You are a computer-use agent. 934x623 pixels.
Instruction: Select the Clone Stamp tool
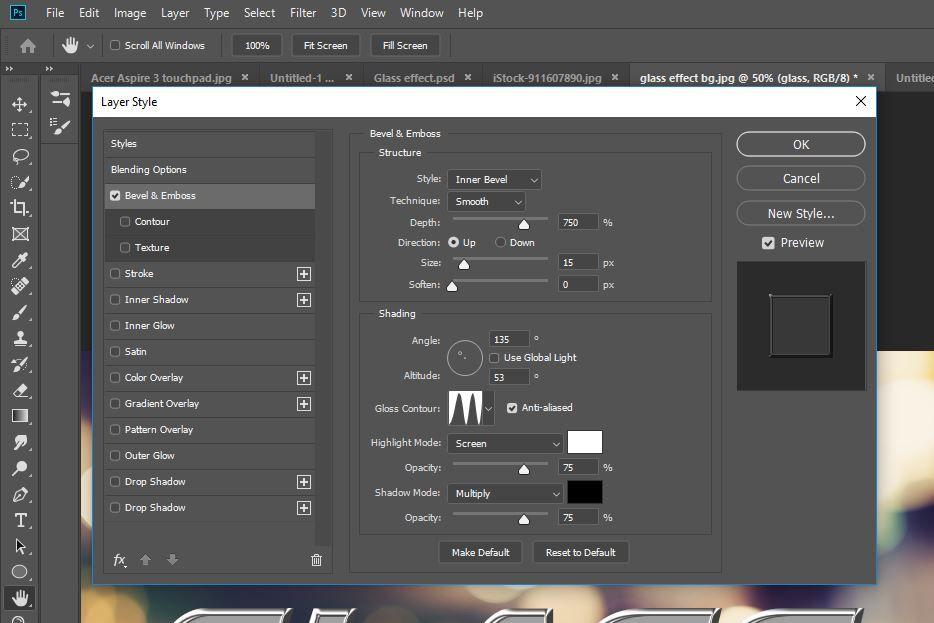coord(20,338)
